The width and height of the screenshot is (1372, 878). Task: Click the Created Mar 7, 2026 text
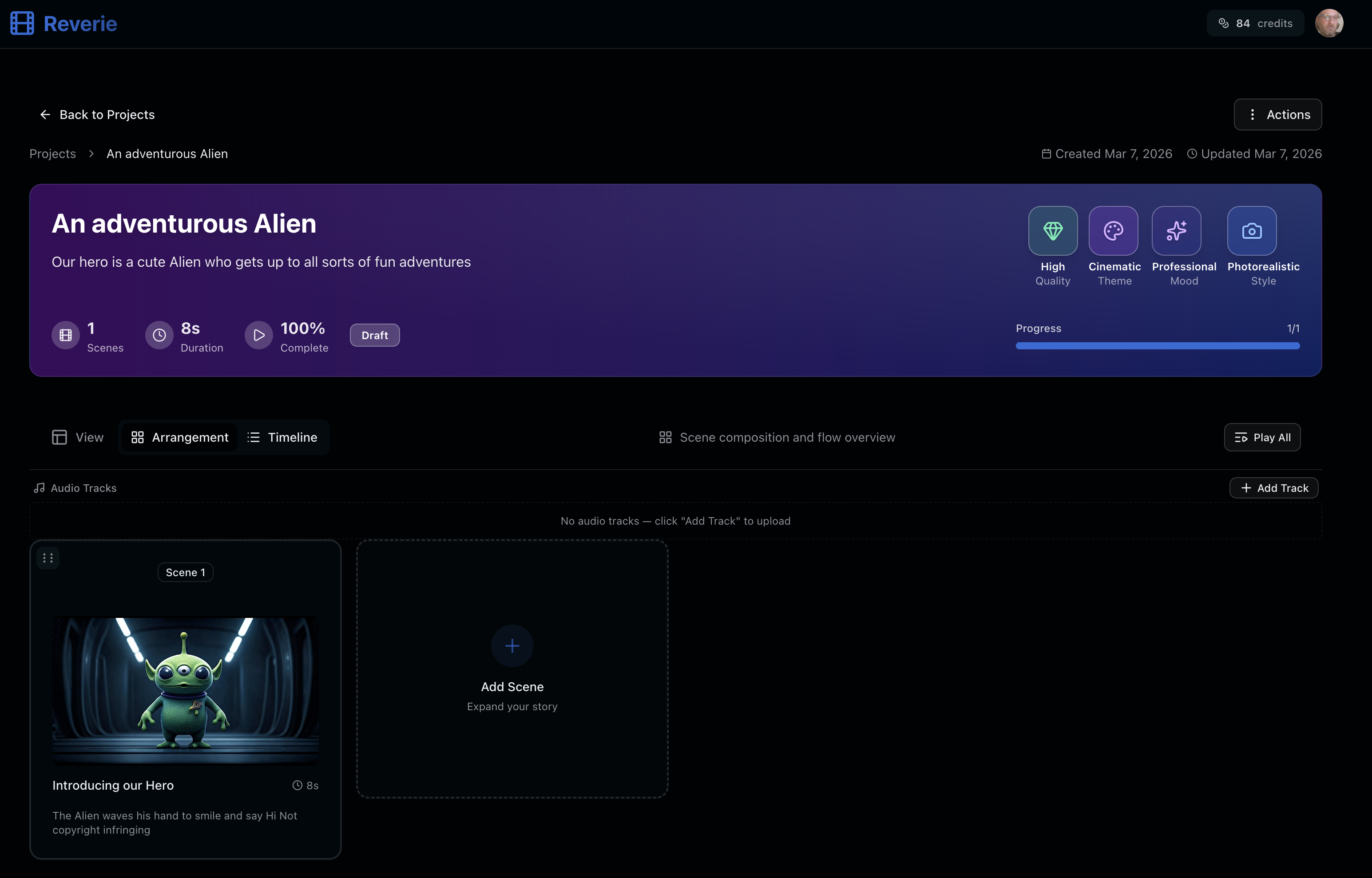1114,154
